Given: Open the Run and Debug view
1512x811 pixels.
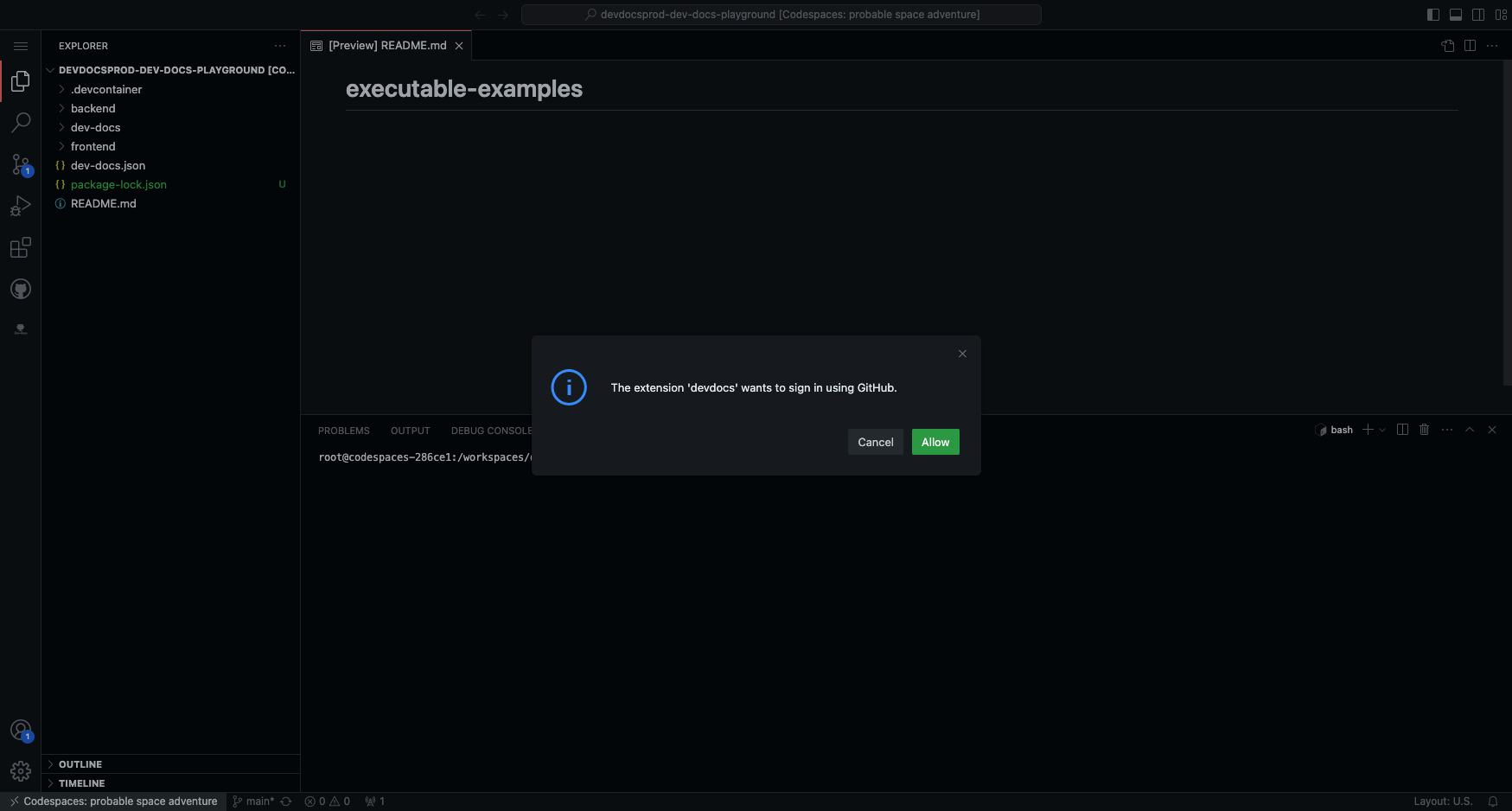Looking at the screenshot, I should 21,206.
